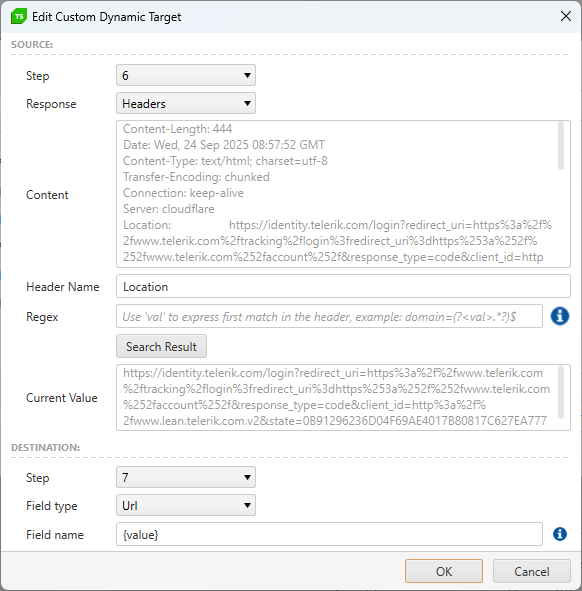The width and height of the screenshot is (582, 591).
Task: Click the 'Field type' label
Action: tap(52, 505)
